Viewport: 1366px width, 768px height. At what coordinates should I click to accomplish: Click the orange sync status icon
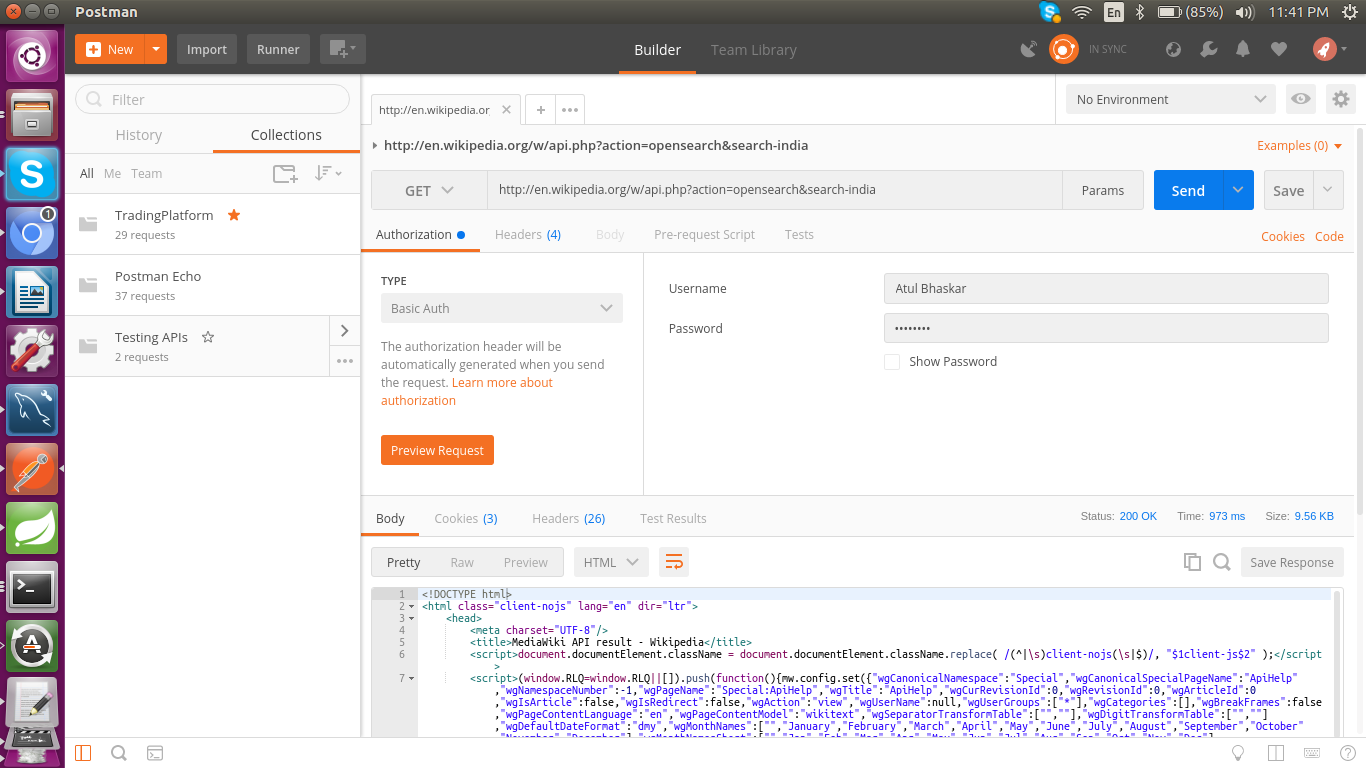point(1063,49)
